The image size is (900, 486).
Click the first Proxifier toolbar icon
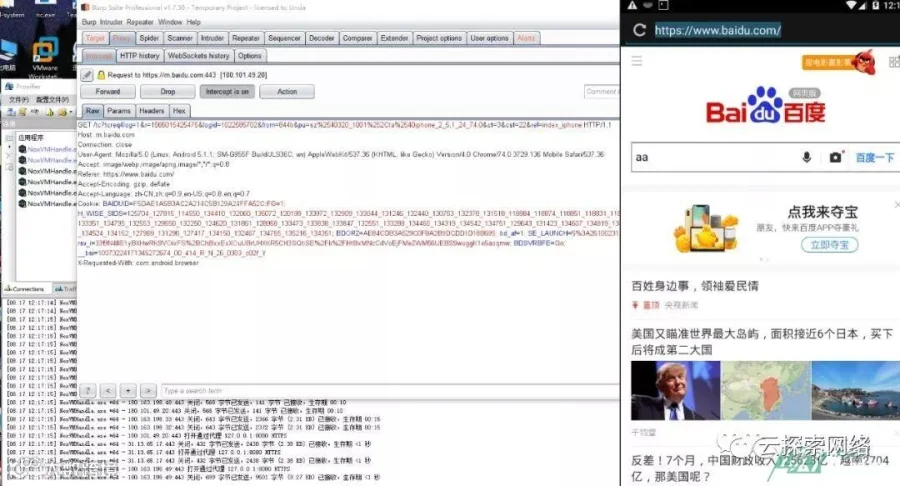tap(11, 112)
